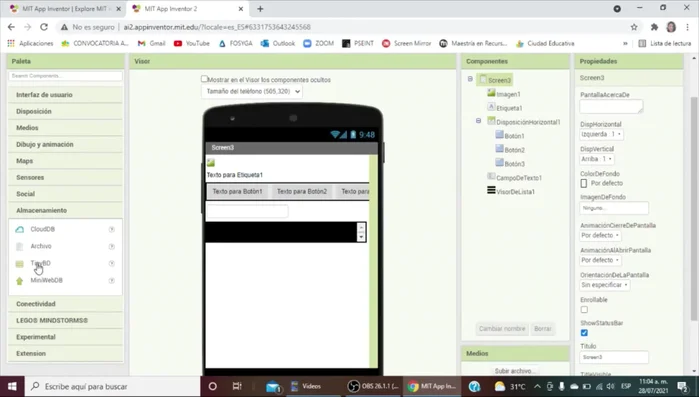Expand the Dibujo y animación palette section

tap(66, 144)
